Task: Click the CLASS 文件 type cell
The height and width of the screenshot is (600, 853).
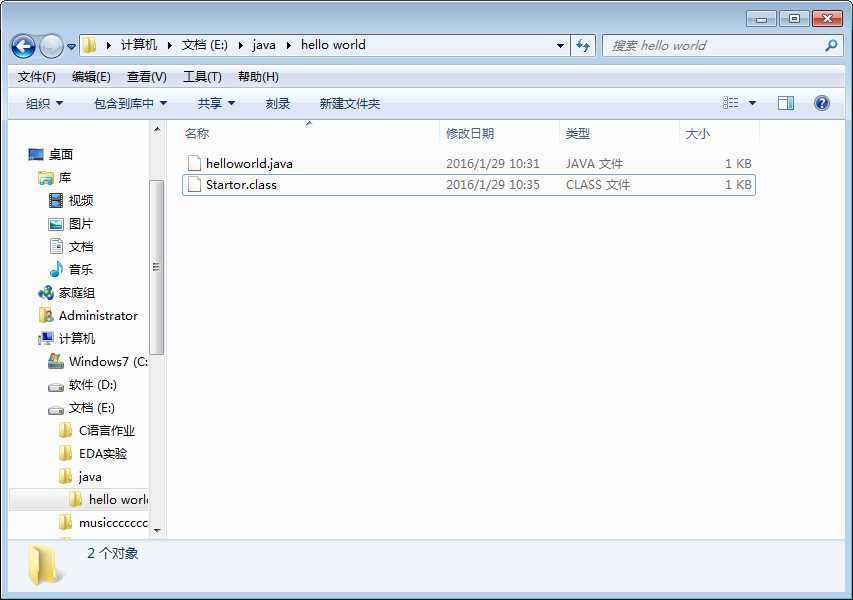Action: 598,185
